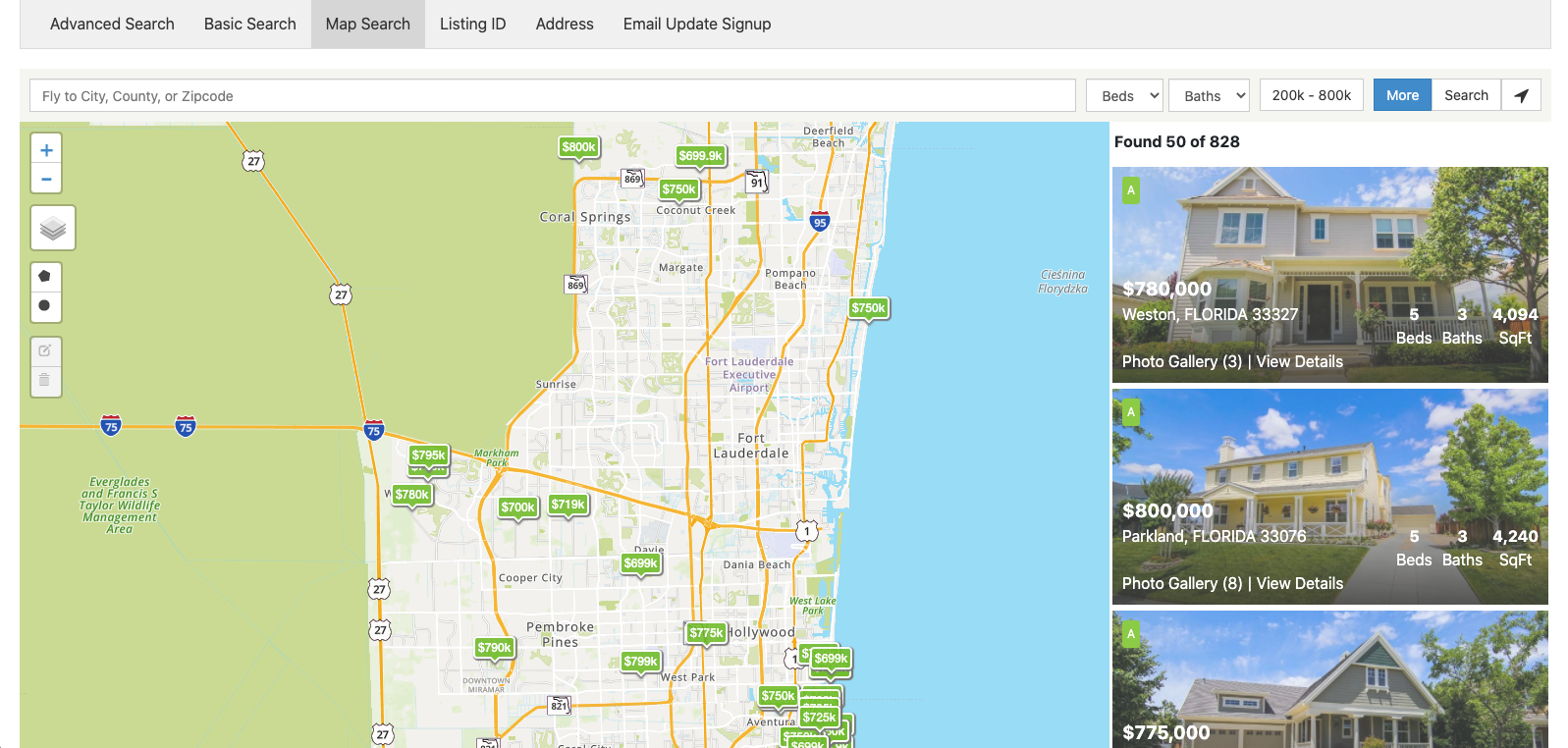Open the 200k - 800k price range selector
The height and width of the screenshot is (748, 1568).
click(1311, 95)
